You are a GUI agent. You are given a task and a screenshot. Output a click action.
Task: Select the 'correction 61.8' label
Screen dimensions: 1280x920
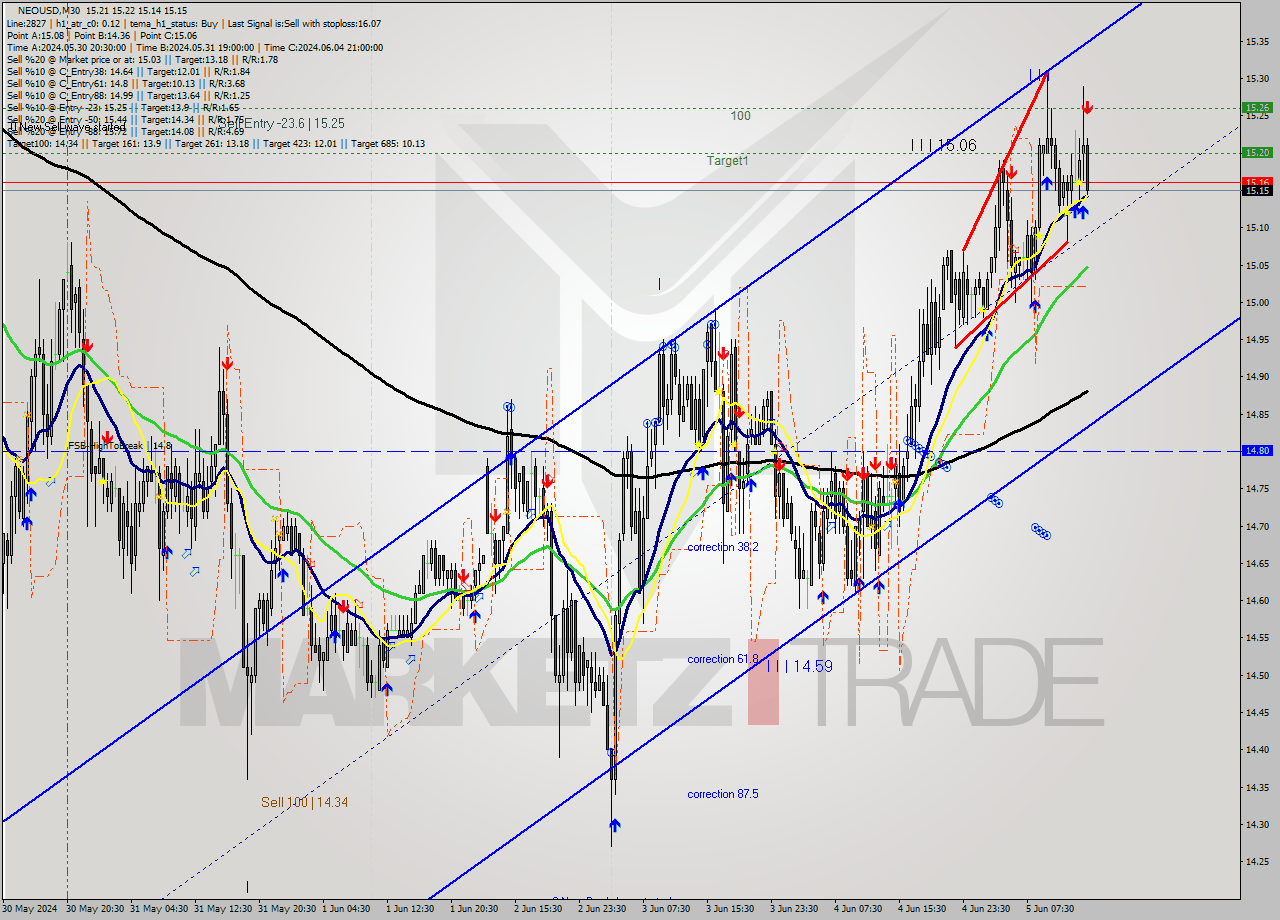pos(723,659)
